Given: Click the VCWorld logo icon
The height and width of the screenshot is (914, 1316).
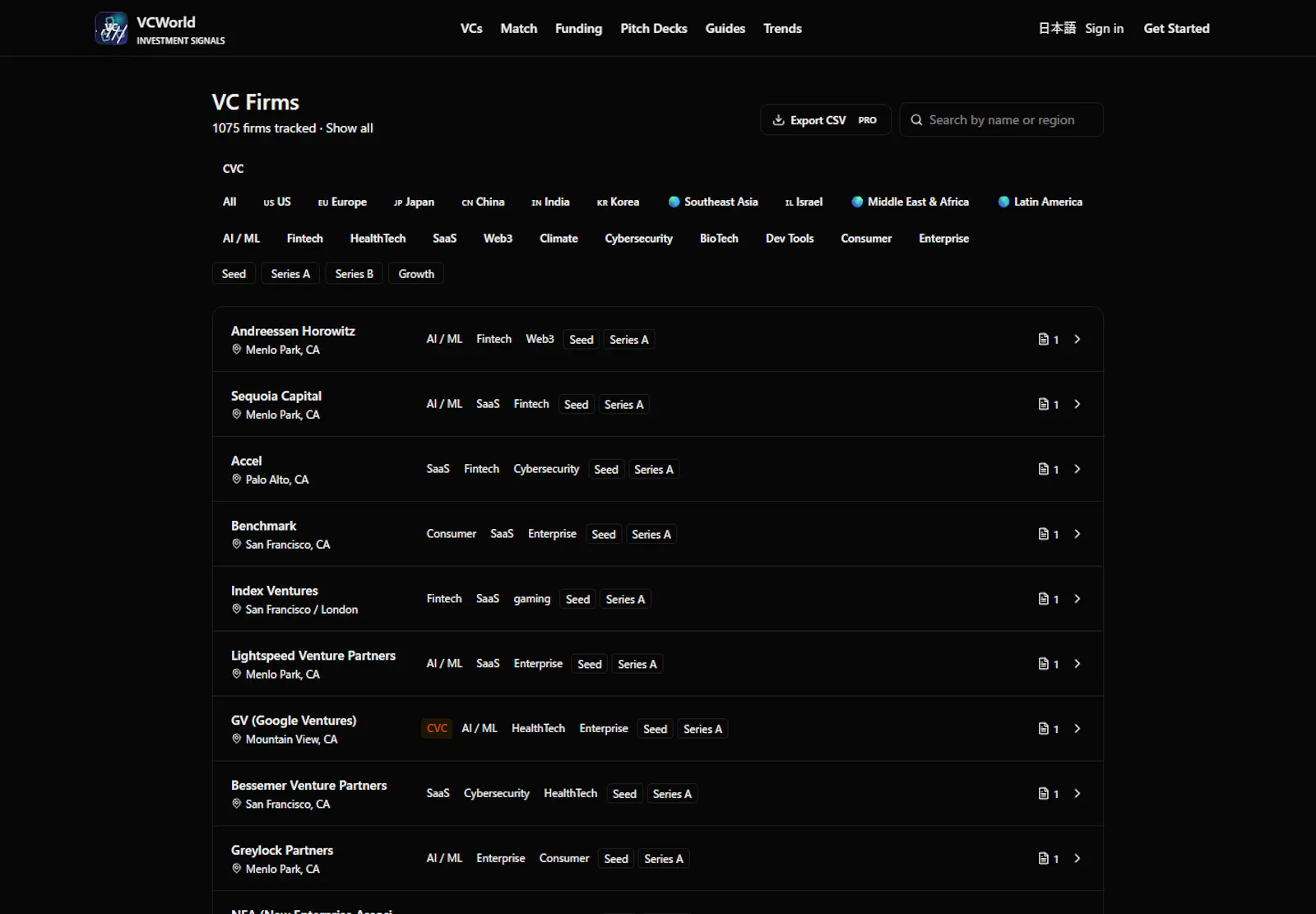Looking at the screenshot, I should click(111, 28).
